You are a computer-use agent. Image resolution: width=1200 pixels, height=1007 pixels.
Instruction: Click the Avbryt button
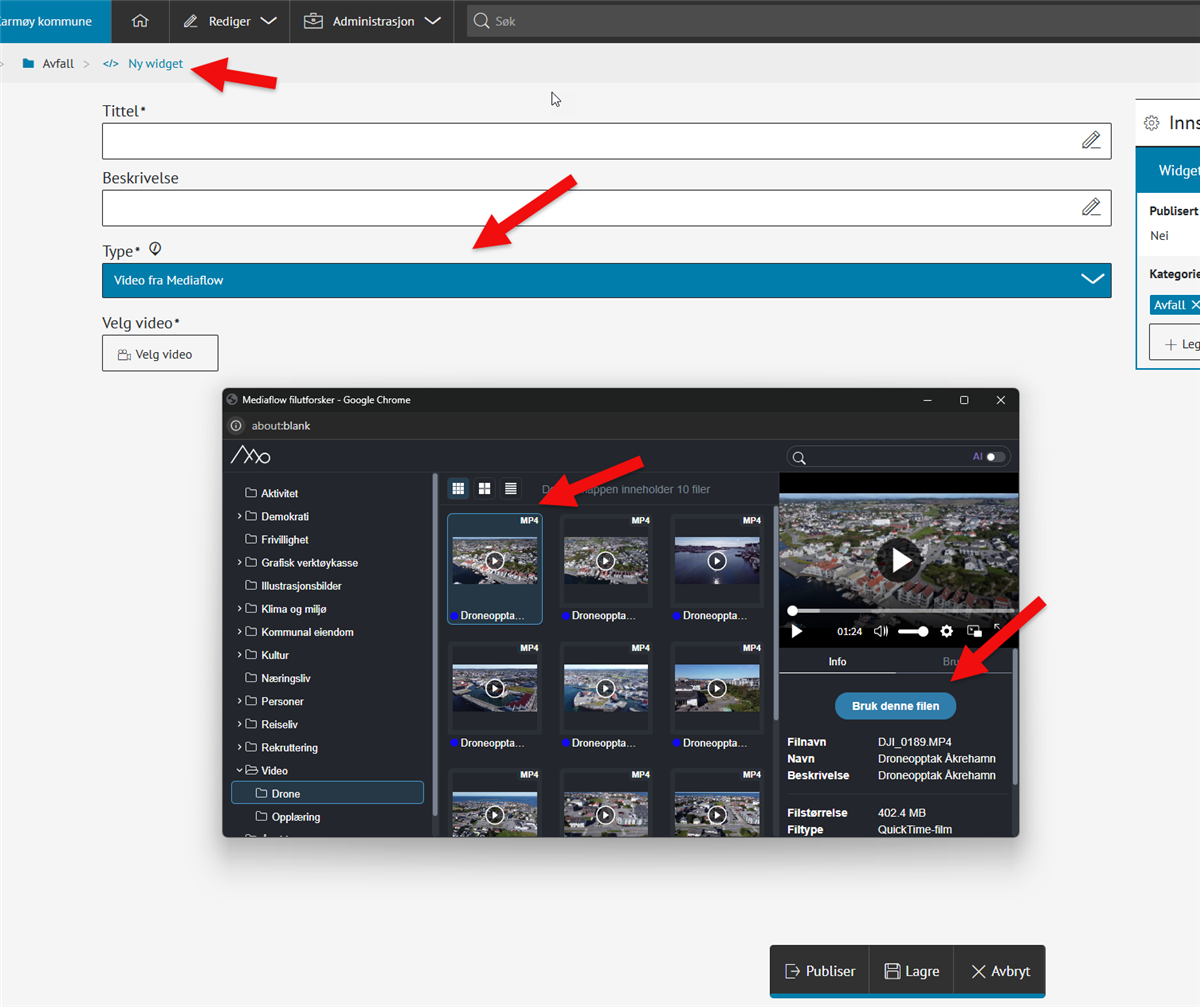click(x=1000, y=971)
